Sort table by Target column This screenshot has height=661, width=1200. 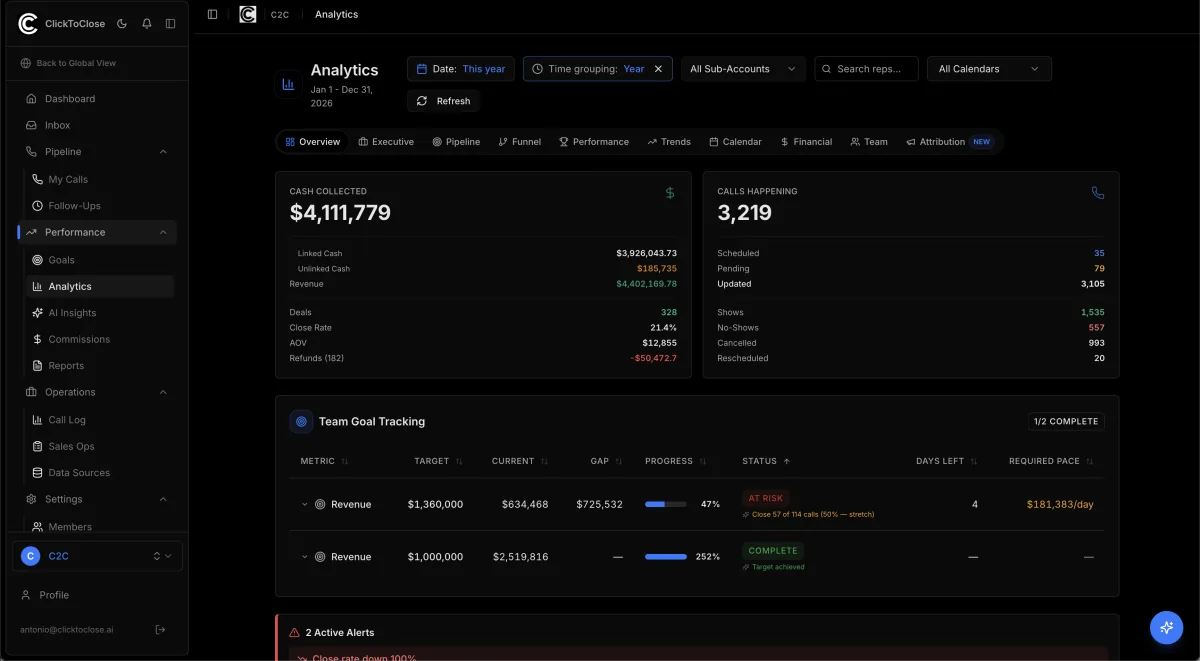coord(438,461)
